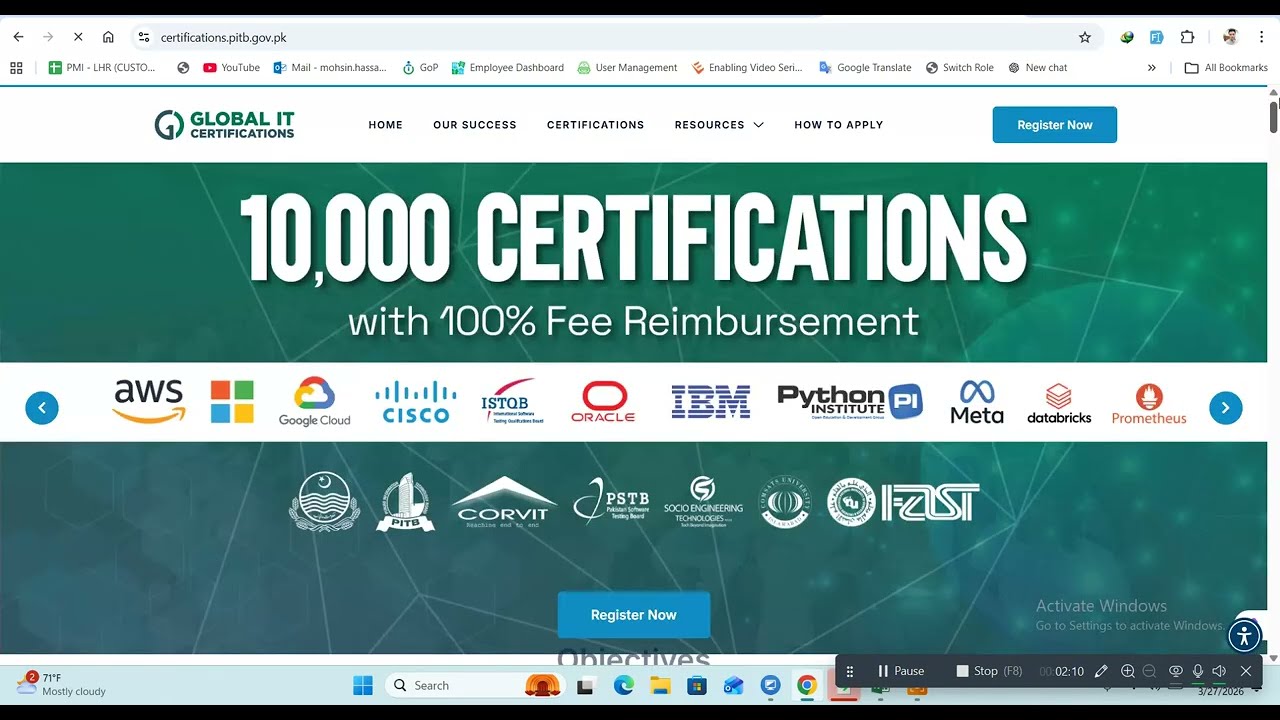Open the Enabling Video Seri... bookmark
Screen dimensions: 1280x720
(x=747, y=68)
